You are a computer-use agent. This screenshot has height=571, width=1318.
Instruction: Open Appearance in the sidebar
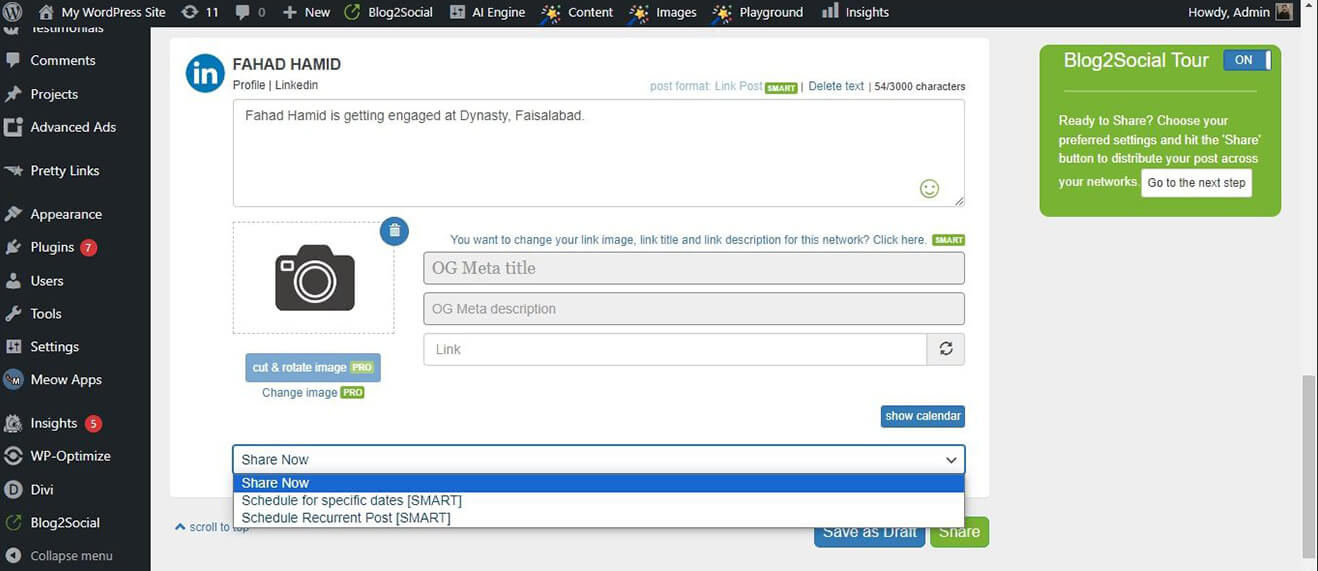(66, 214)
